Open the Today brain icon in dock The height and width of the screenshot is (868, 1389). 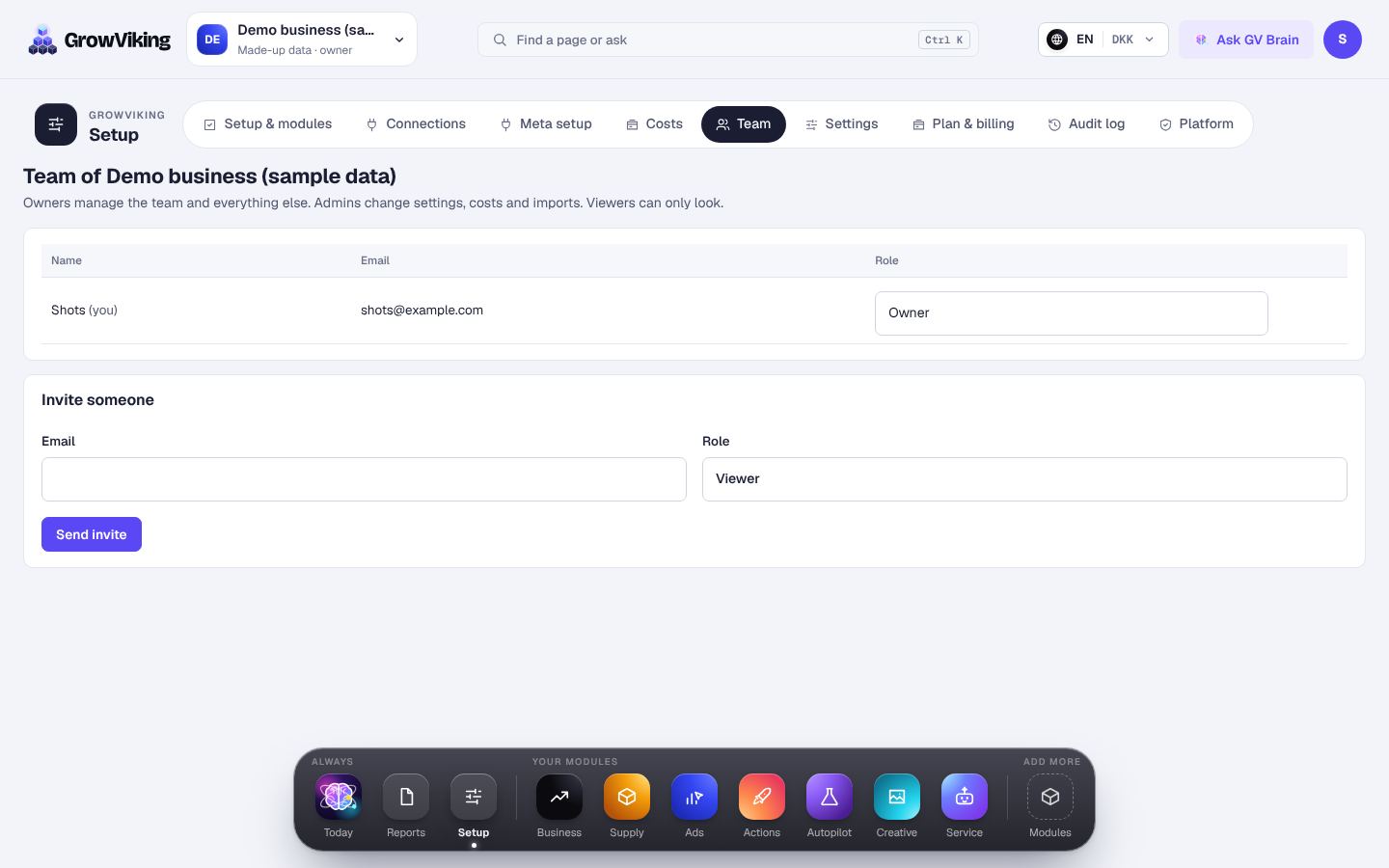[x=339, y=797]
